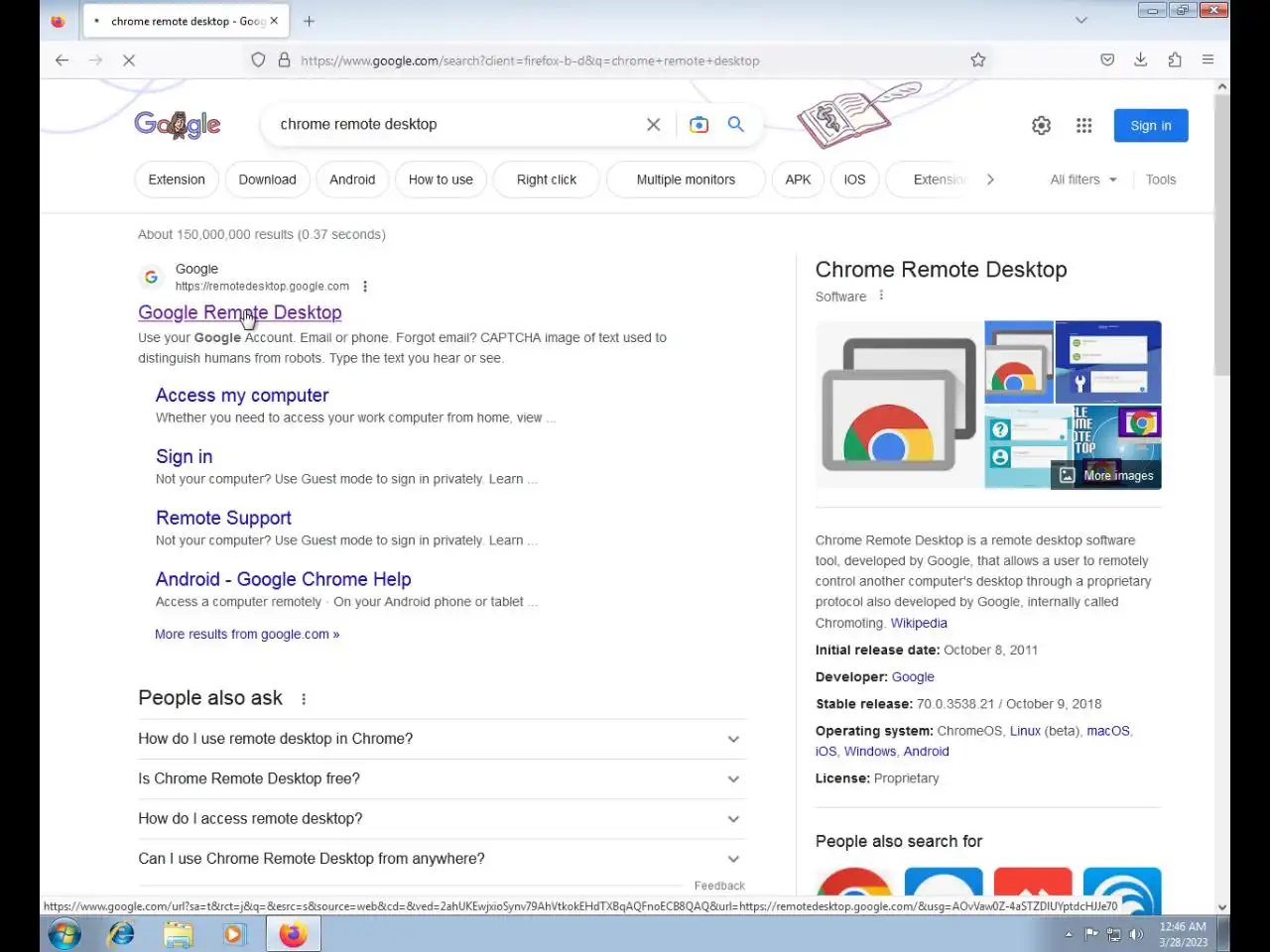
Task: Select the APK filter chip
Action: (x=798, y=179)
